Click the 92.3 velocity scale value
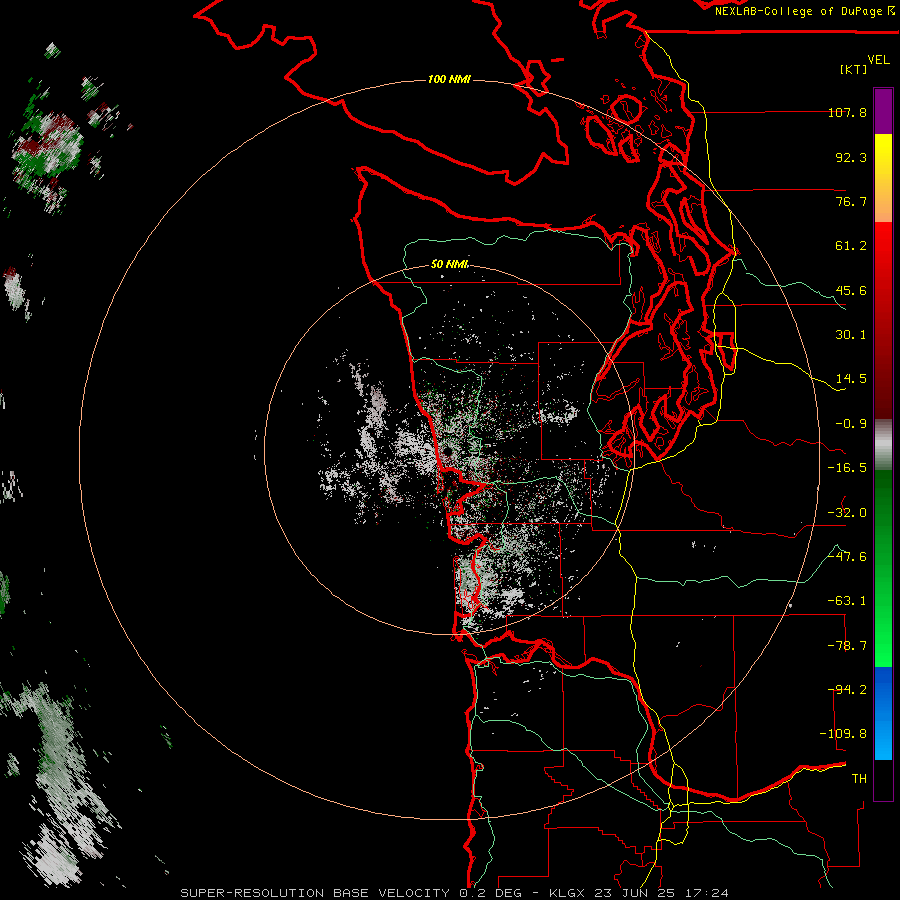This screenshot has height=900, width=900. pos(851,157)
